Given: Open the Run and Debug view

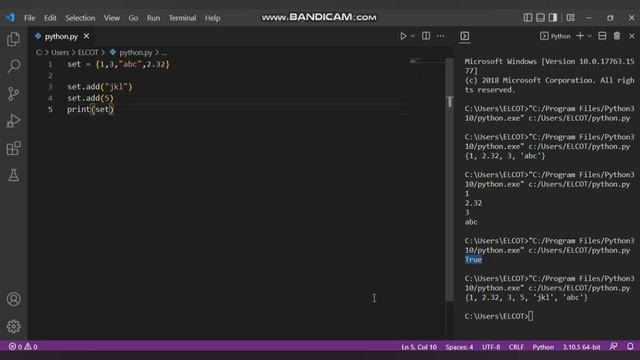Looking at the screenshot, I should pyautogui.click(x=13, y=121).
